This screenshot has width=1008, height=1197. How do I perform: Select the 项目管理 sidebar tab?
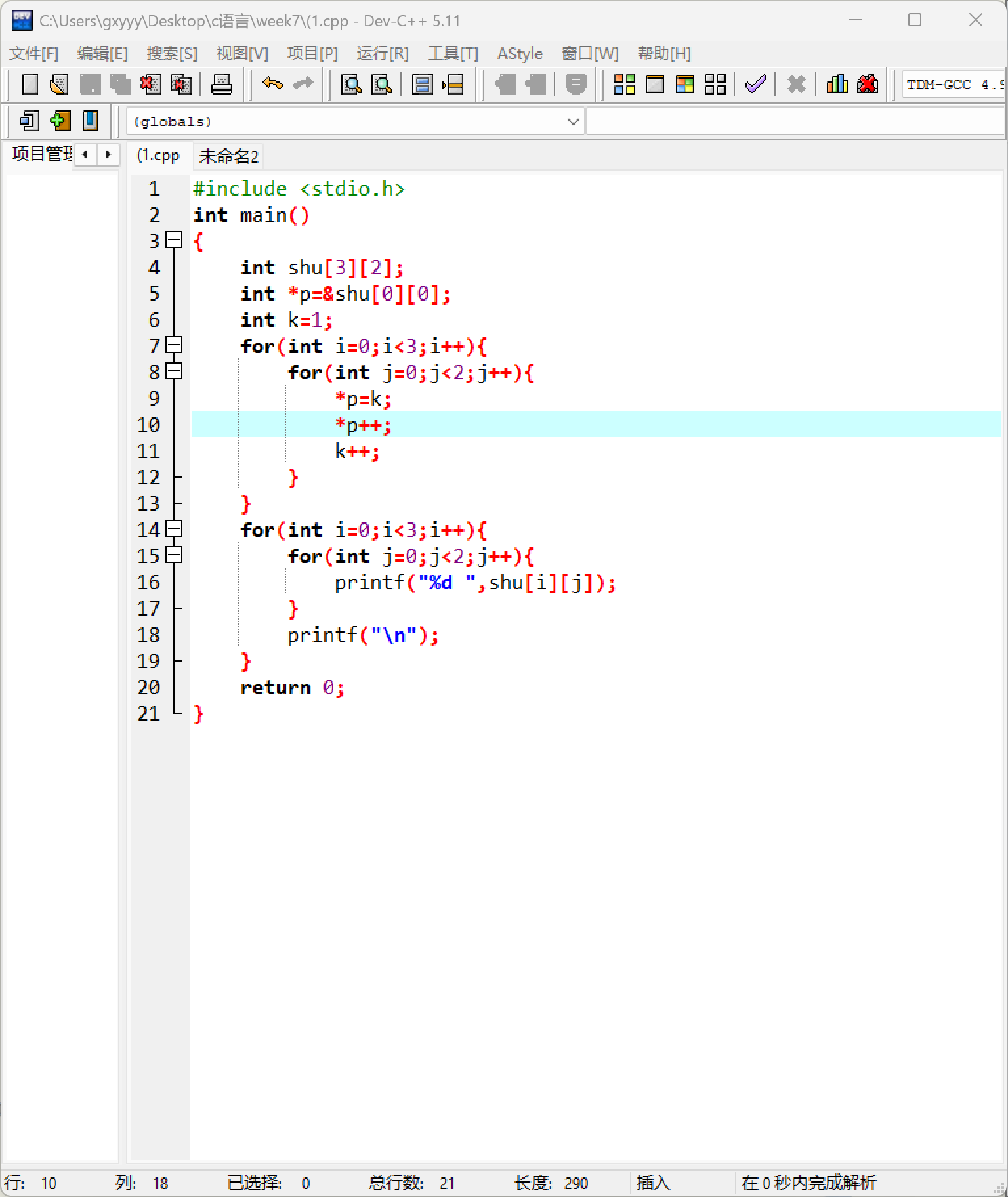pyautogui.click(x=41, y=154)
